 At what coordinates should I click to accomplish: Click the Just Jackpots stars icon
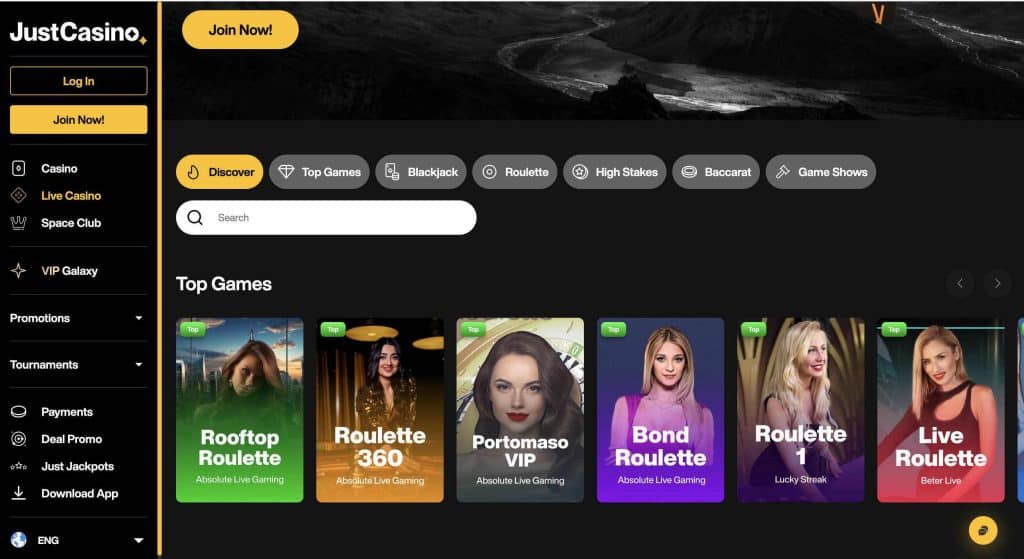(x=18, y=466)
